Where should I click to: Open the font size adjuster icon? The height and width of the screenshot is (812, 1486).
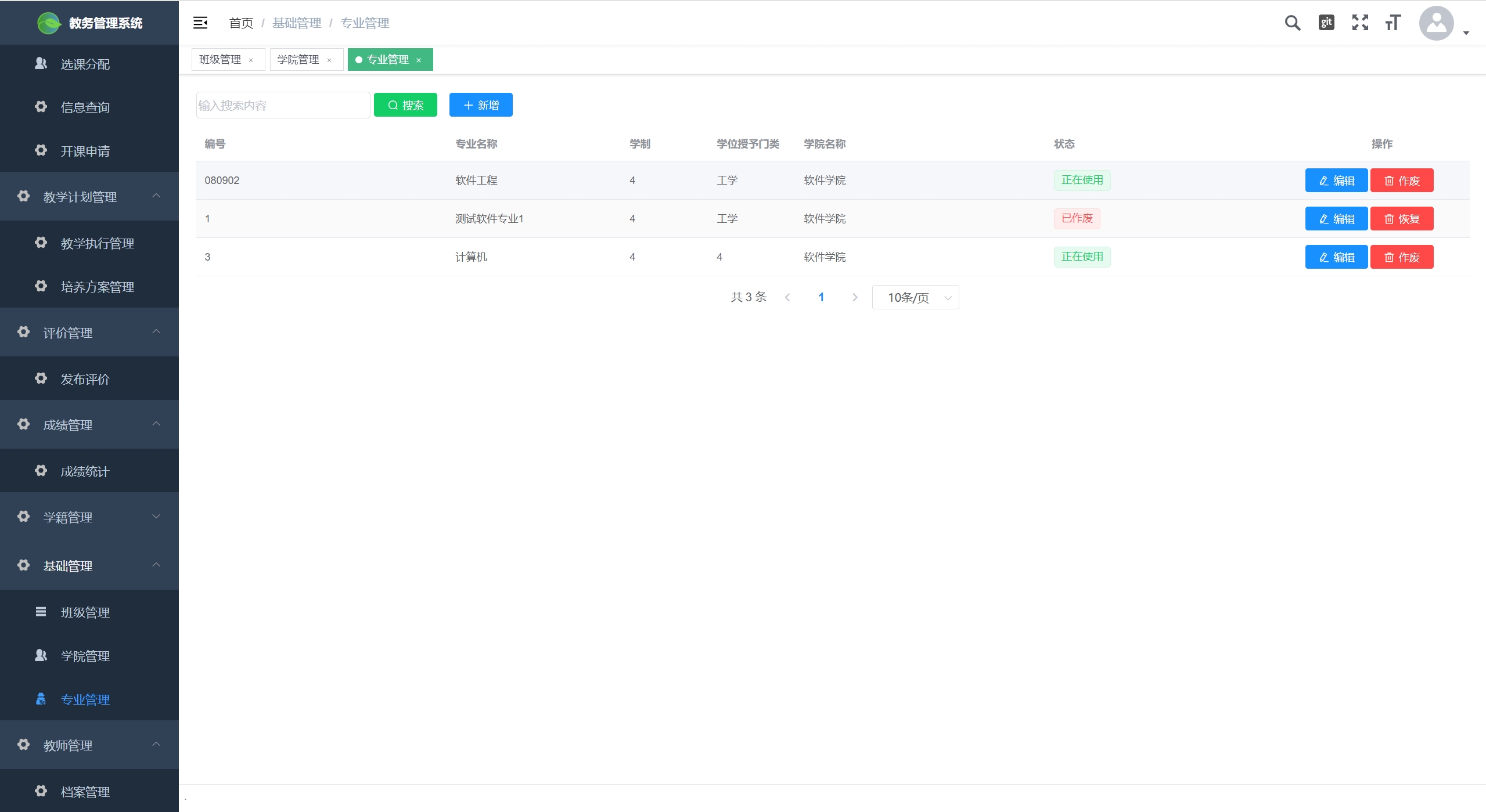[1393, 23]
